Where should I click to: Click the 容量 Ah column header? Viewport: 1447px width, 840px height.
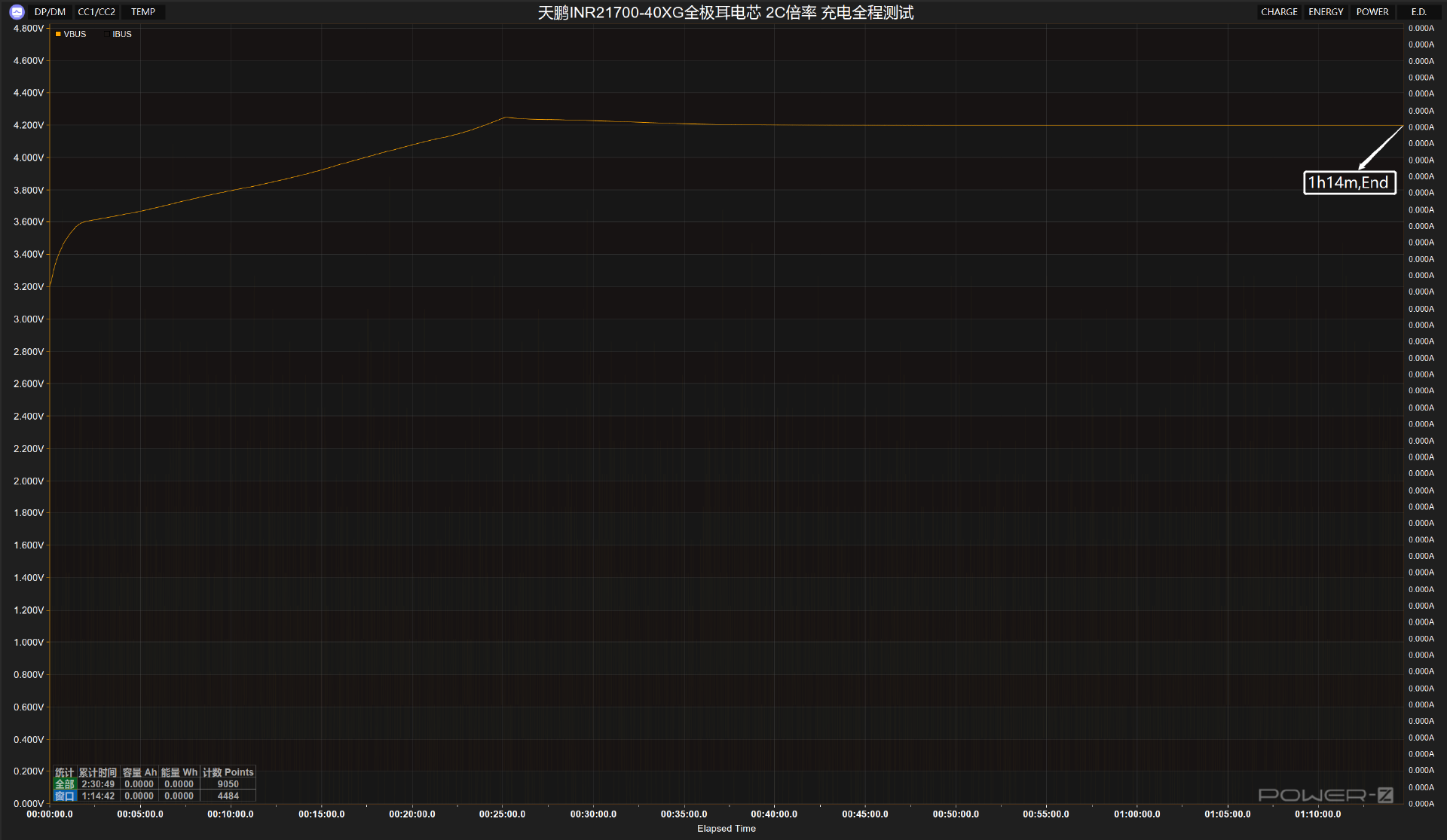pos(139,772)
